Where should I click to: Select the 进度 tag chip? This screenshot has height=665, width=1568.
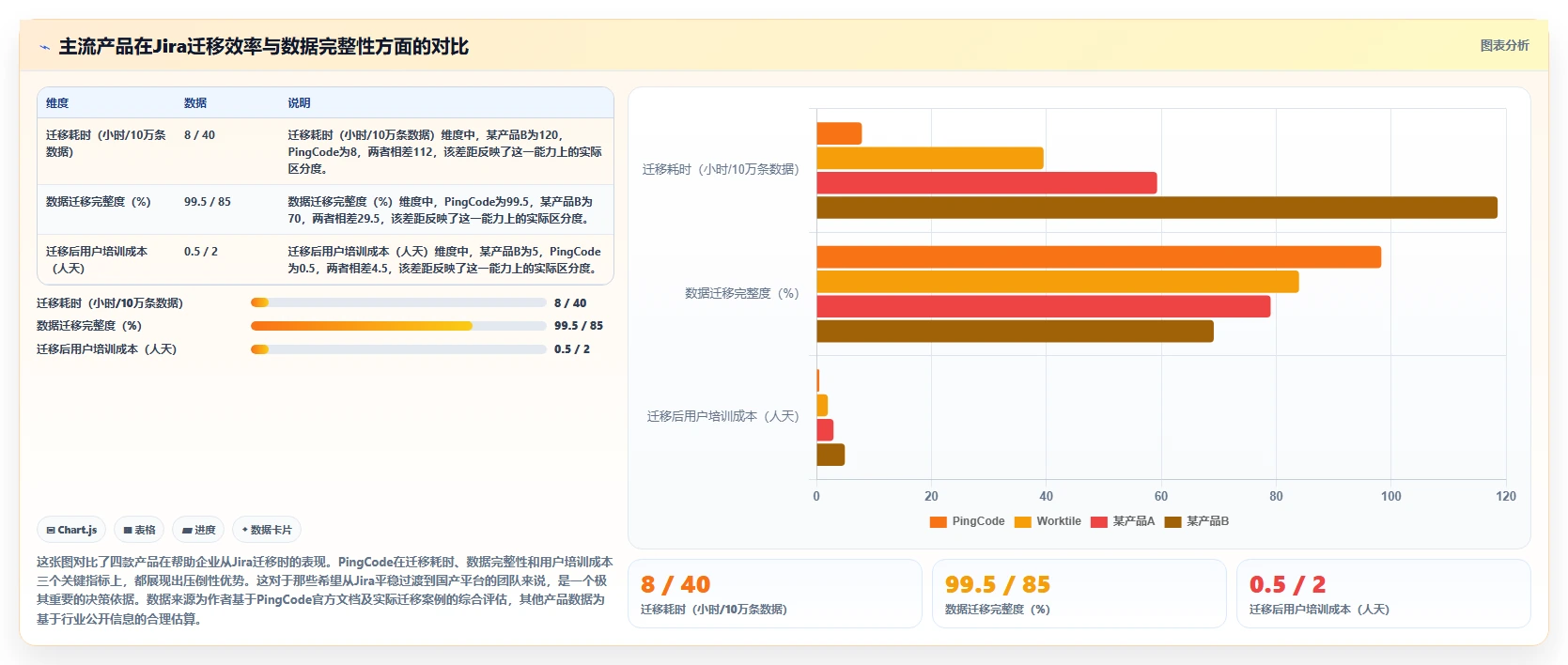[198, 530]
